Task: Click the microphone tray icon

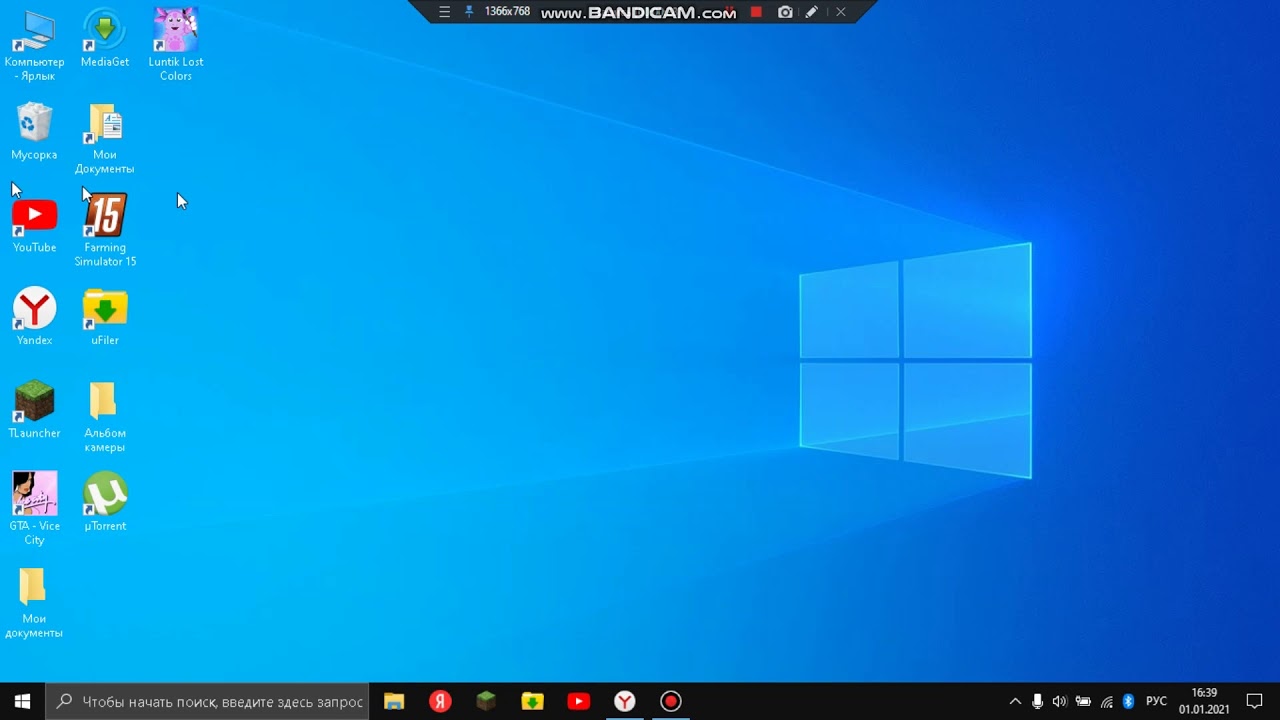Action: 1038,701
